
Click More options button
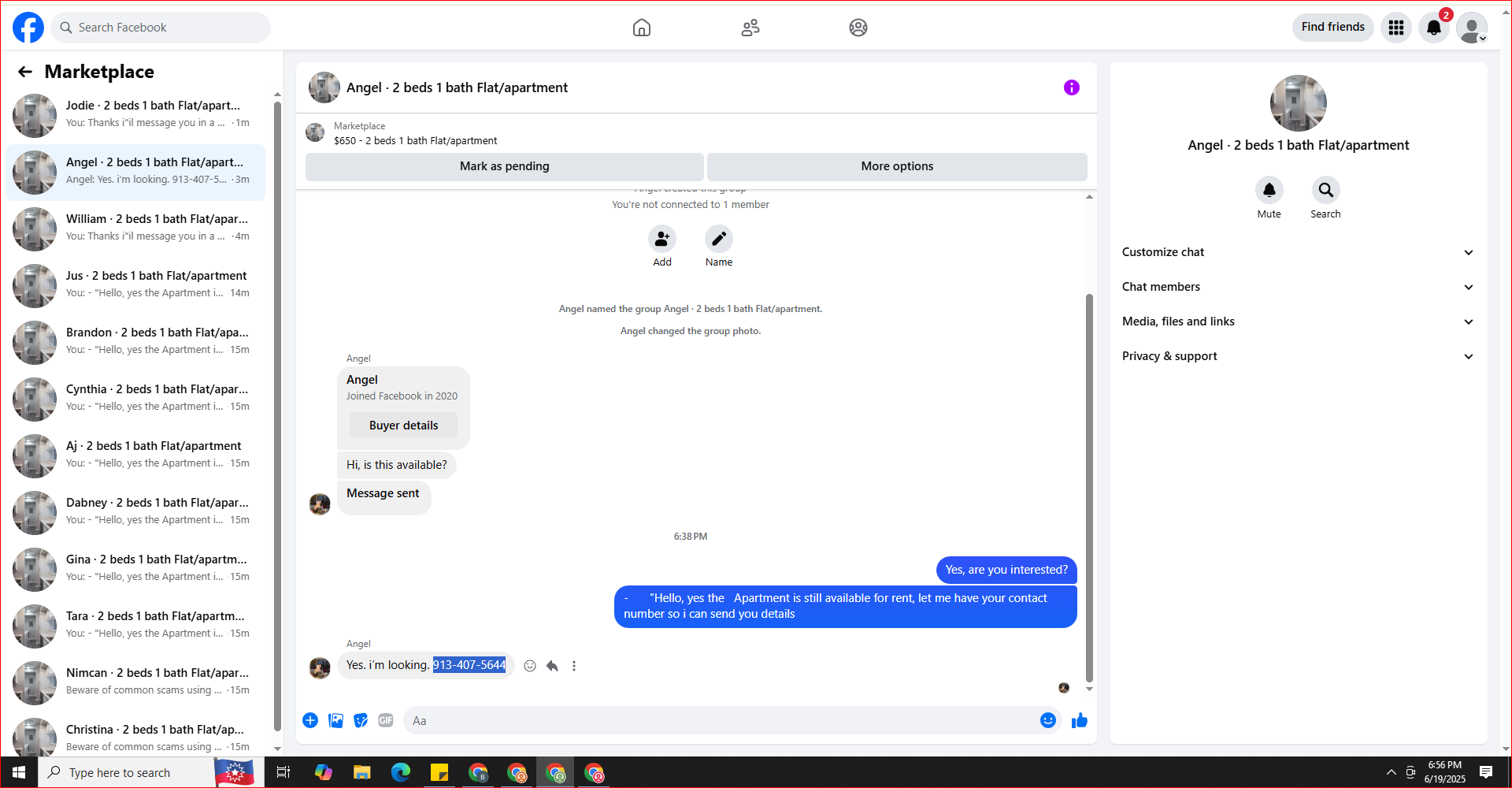tap(897, 166)
